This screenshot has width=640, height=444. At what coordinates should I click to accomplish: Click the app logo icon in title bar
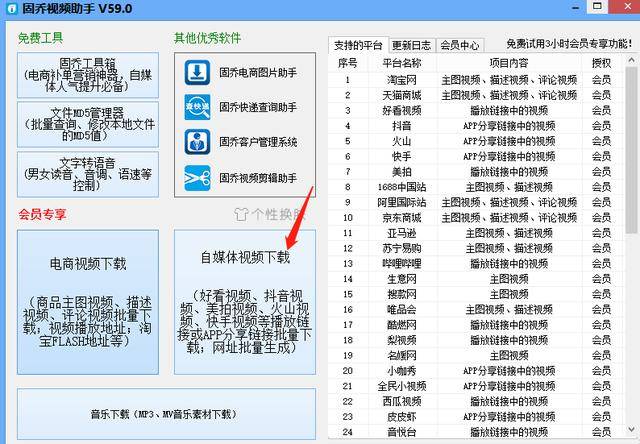pyautogui.click(x=12, y=9)
